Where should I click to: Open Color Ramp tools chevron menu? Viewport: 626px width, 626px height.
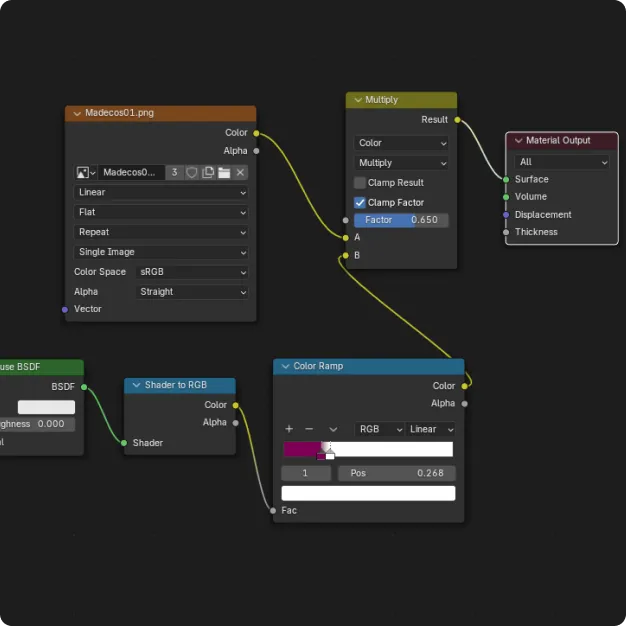(333, 430)
